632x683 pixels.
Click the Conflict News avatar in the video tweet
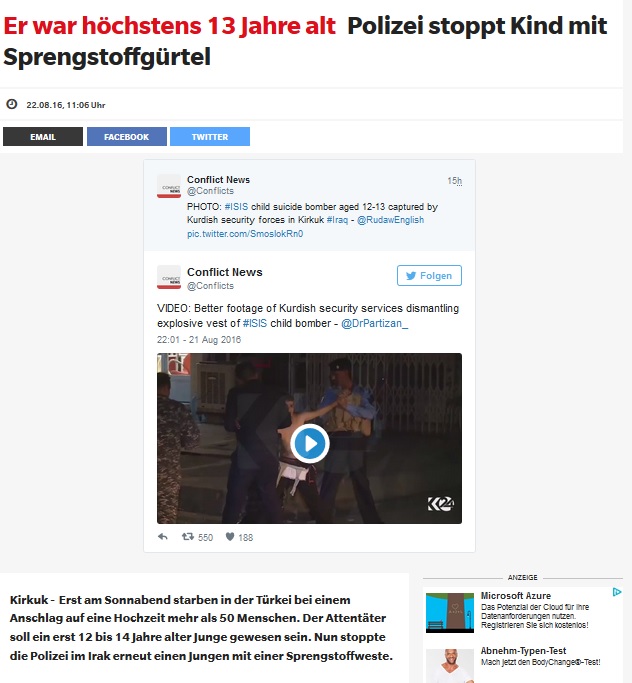click(169, 277)
